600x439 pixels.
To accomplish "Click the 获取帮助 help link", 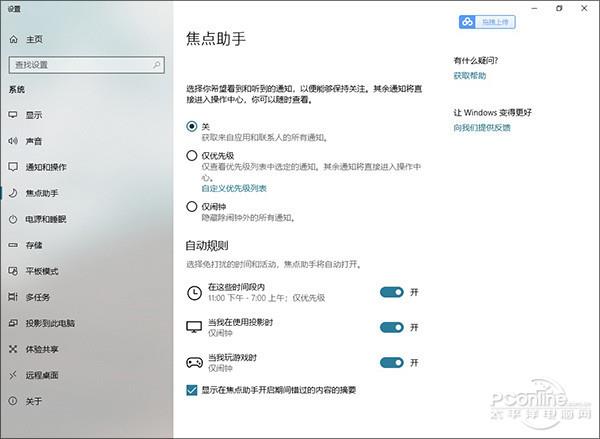I will [469, 75].
